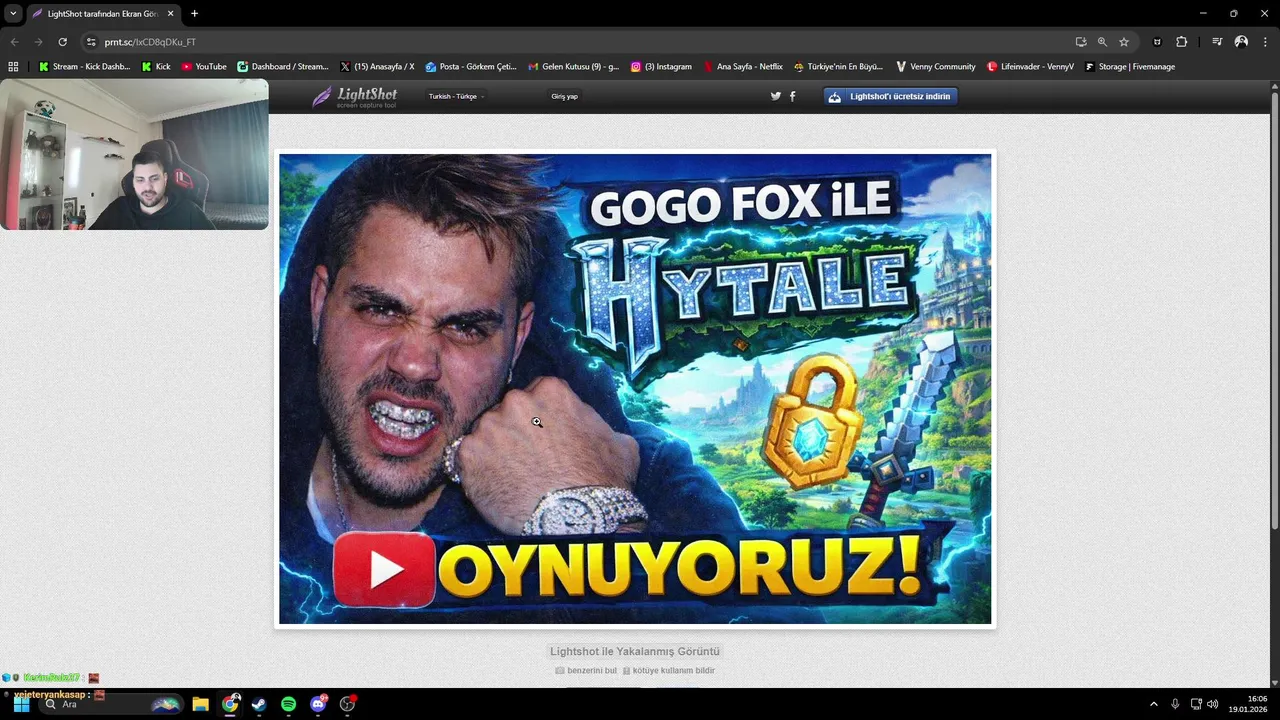The height and width of the screenshot is (720, 1280).
Task: Click Lightshot'ı ücretsiz indirin button
Action: point(891,96)
